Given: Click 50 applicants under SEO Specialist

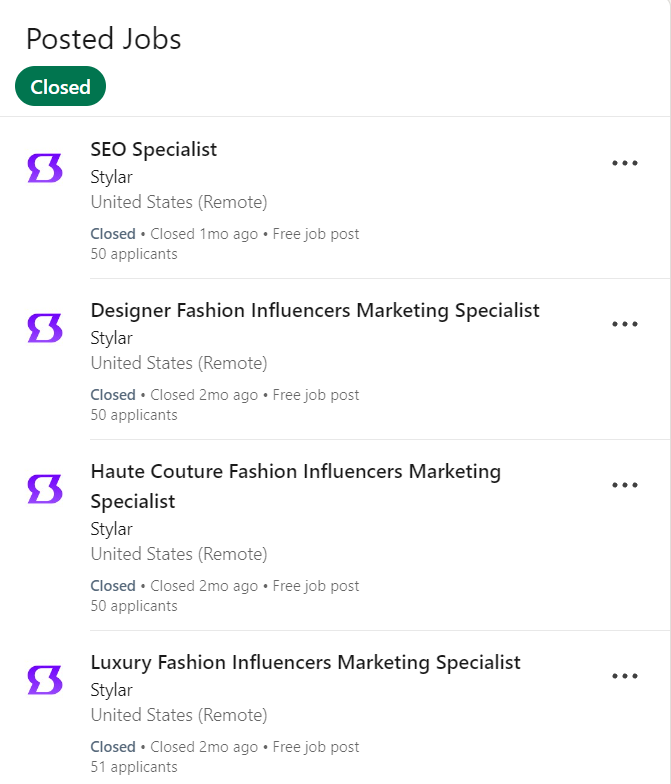Looking at the screenshot, I should tap(133, 254).
